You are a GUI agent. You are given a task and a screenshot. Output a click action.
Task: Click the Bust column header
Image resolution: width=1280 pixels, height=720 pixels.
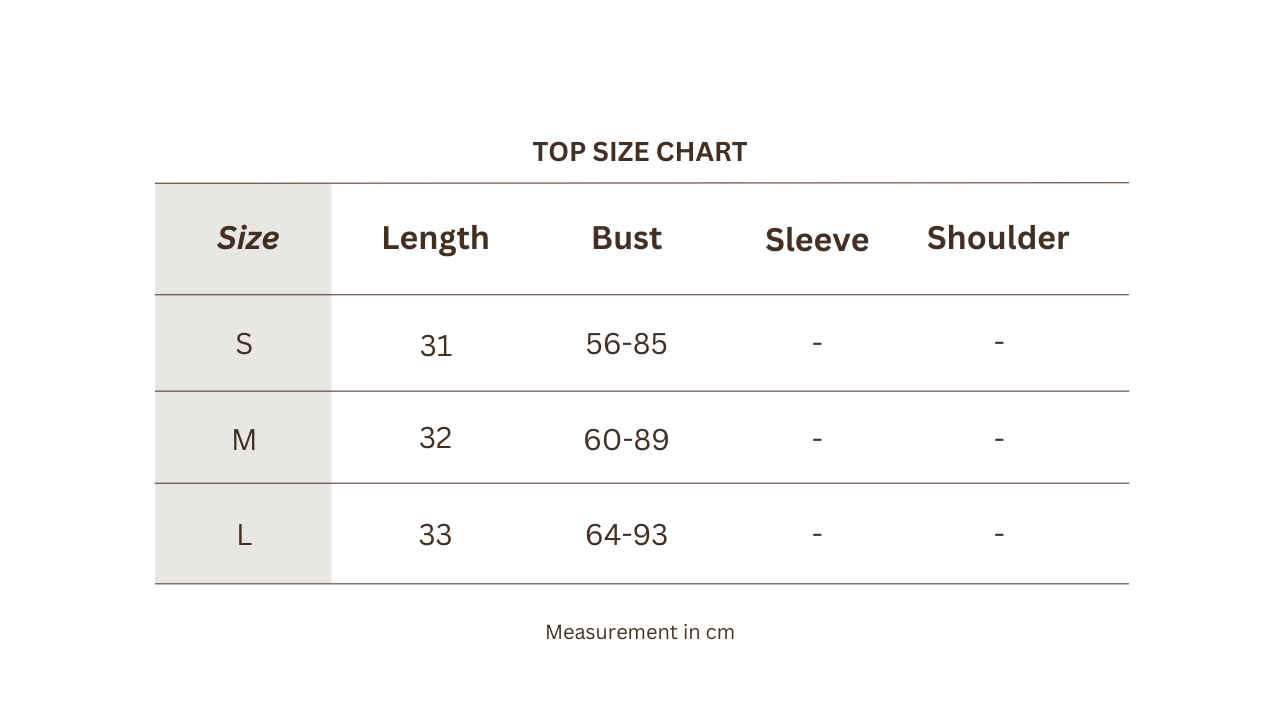[626, 238]
